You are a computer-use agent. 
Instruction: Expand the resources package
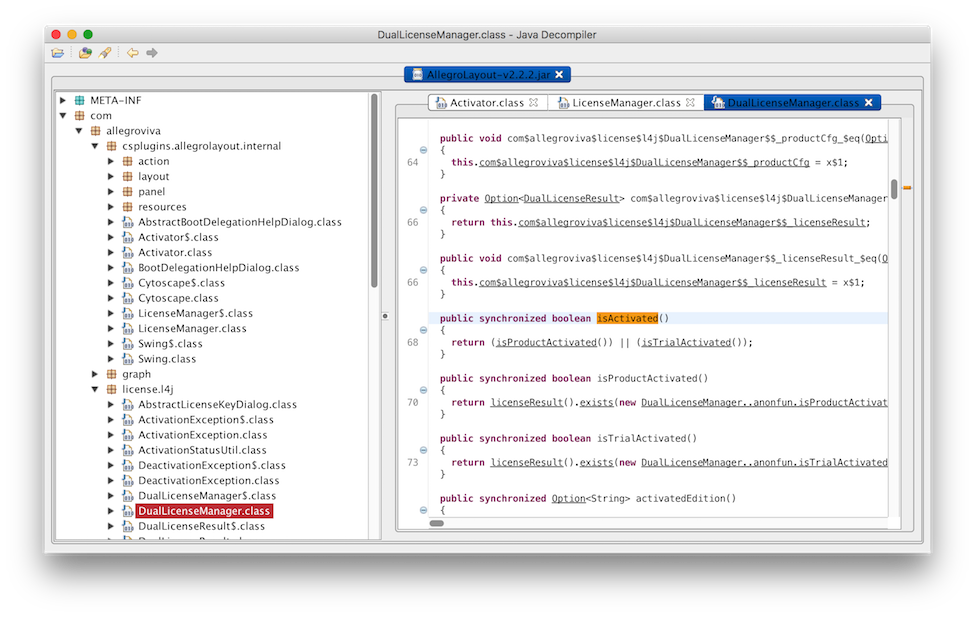click(111, 207)
